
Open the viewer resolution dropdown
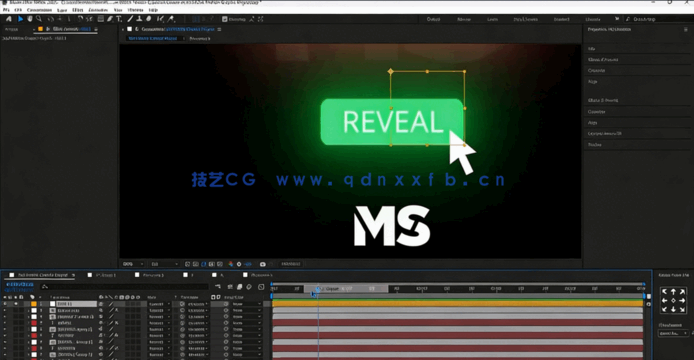point(164,264)
